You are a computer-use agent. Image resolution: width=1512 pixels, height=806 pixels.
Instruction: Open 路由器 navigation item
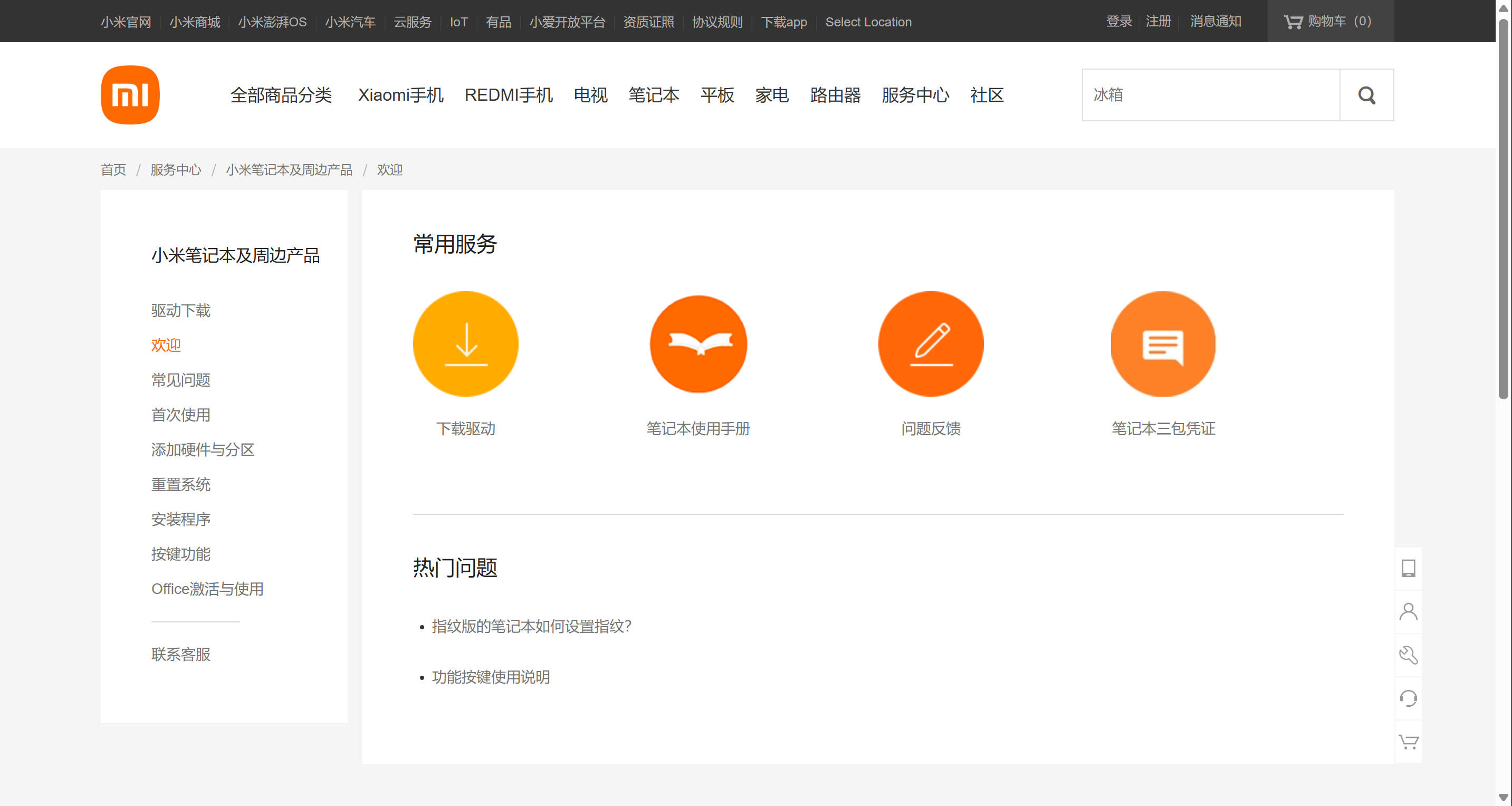tap(835, 95)
